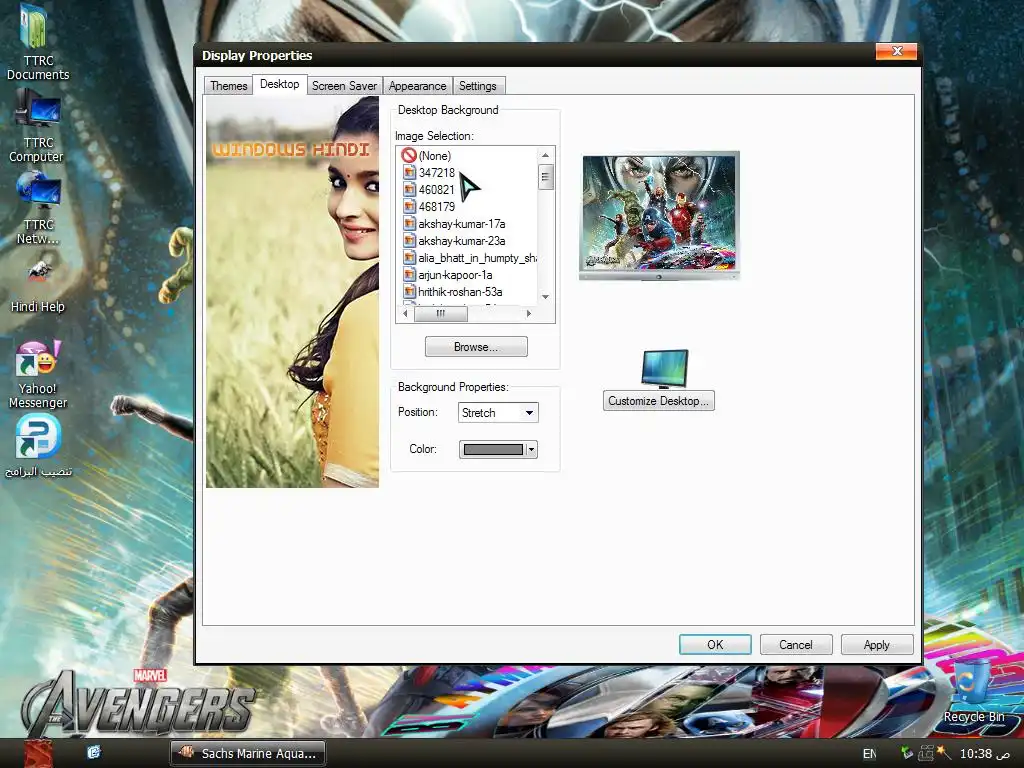Open TTRC Documents desktop icon
The image size is (1024, 768).
(x=37, y=42)
